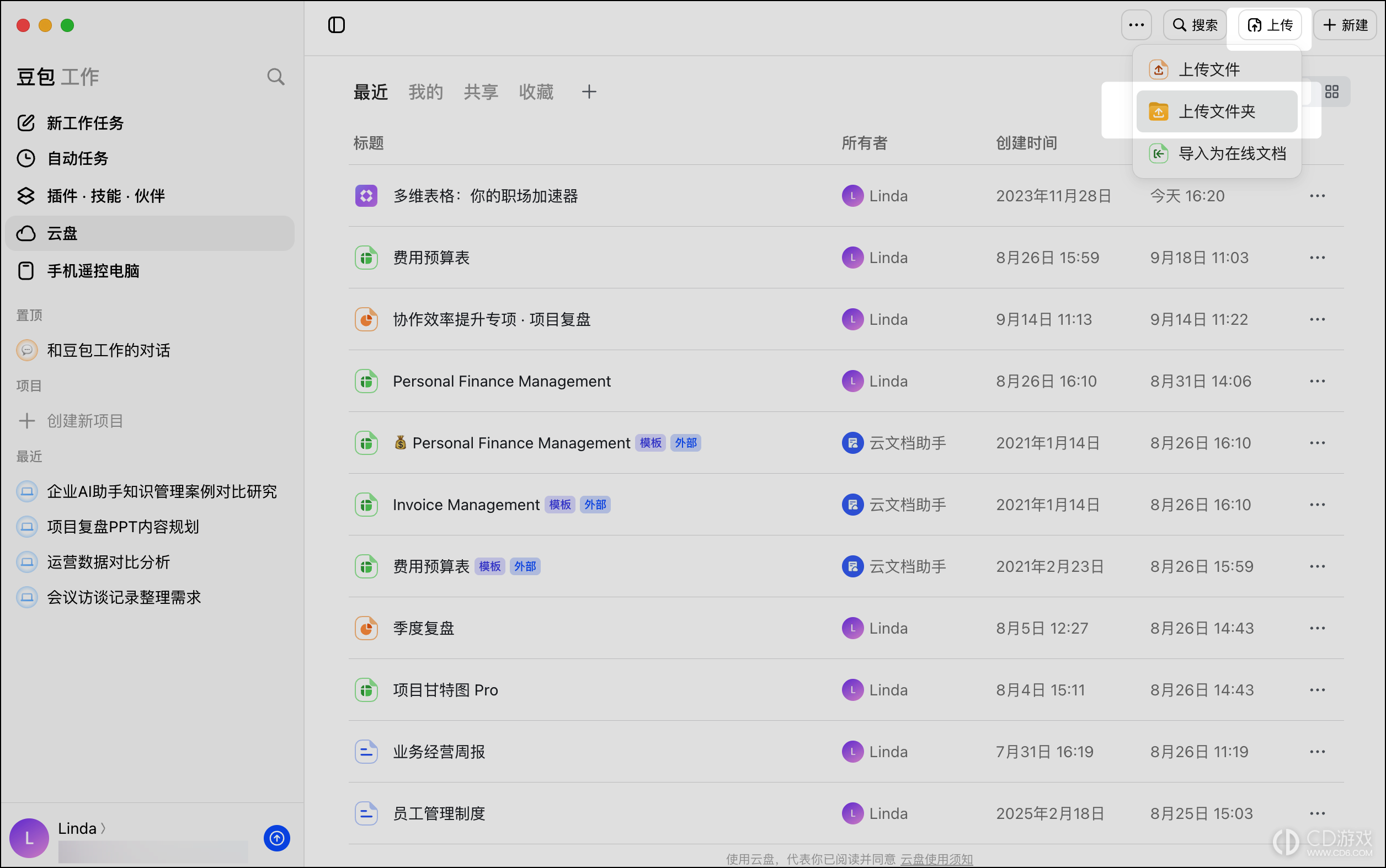Open Linda's profile at the sidebar bottom
Viewport: 1386px width, 868px height.
tap(81, 828)
